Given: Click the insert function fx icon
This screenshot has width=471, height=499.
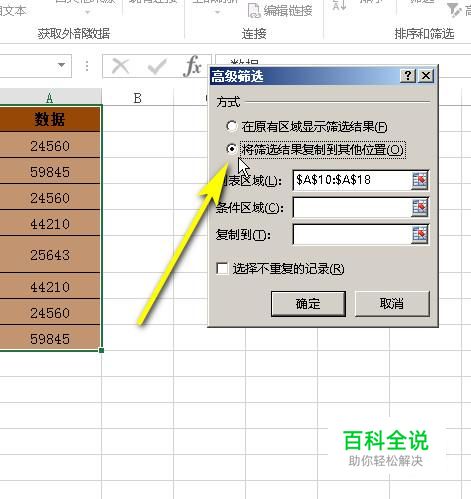Looking at the screenshot, I should [x=192, y=66].
